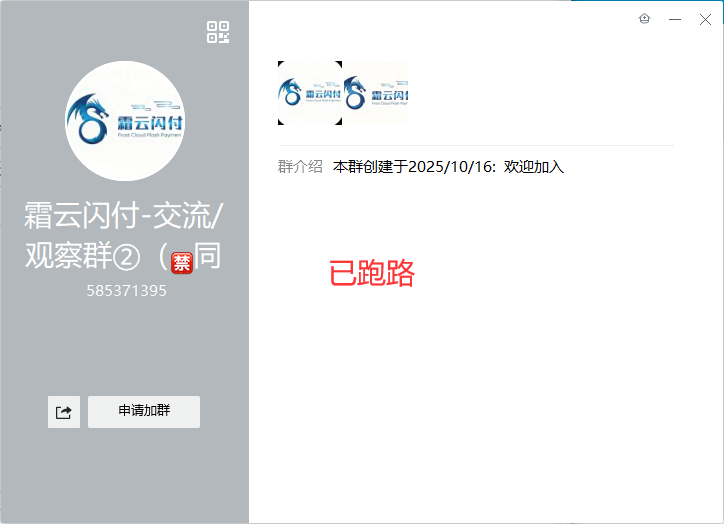724x524 pixels.
Task: Click the group name line 霜云闪付-交流/
Action: 124,215
